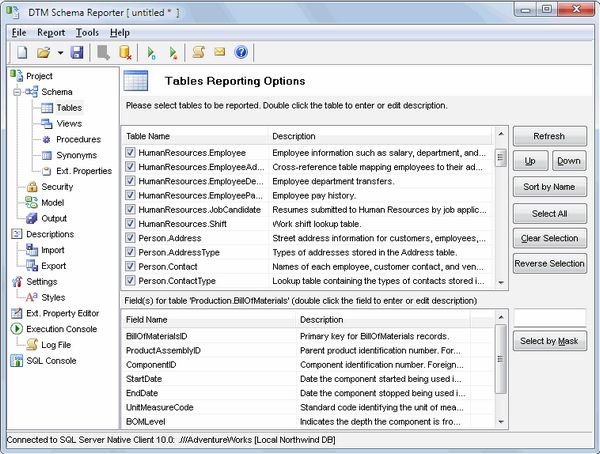Open the Ext. Property Editor
Screen dimensions: 600x454
[62, 314]
